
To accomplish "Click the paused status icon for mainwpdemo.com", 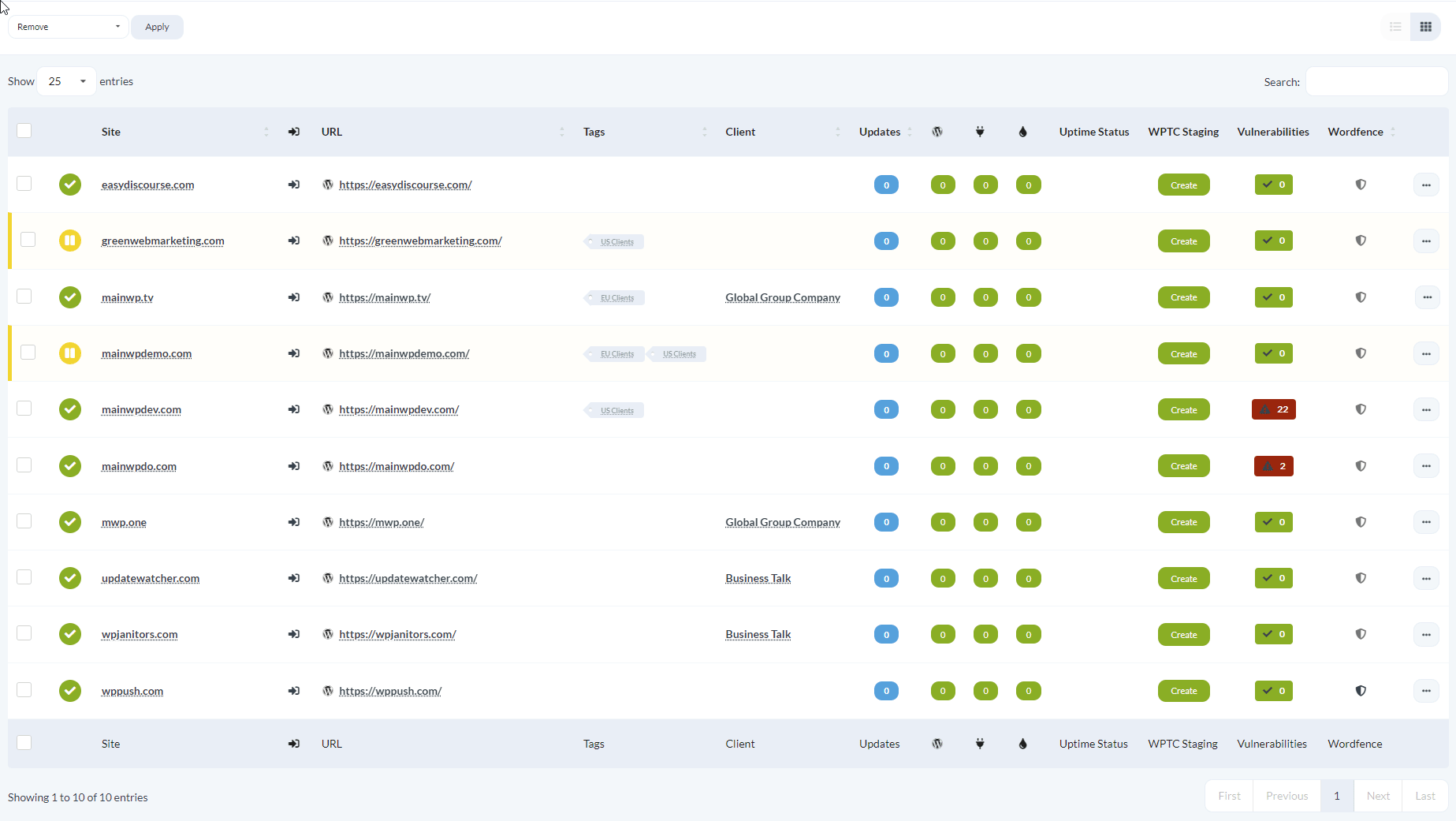I will pyautogui.click(x=70, y=353).
